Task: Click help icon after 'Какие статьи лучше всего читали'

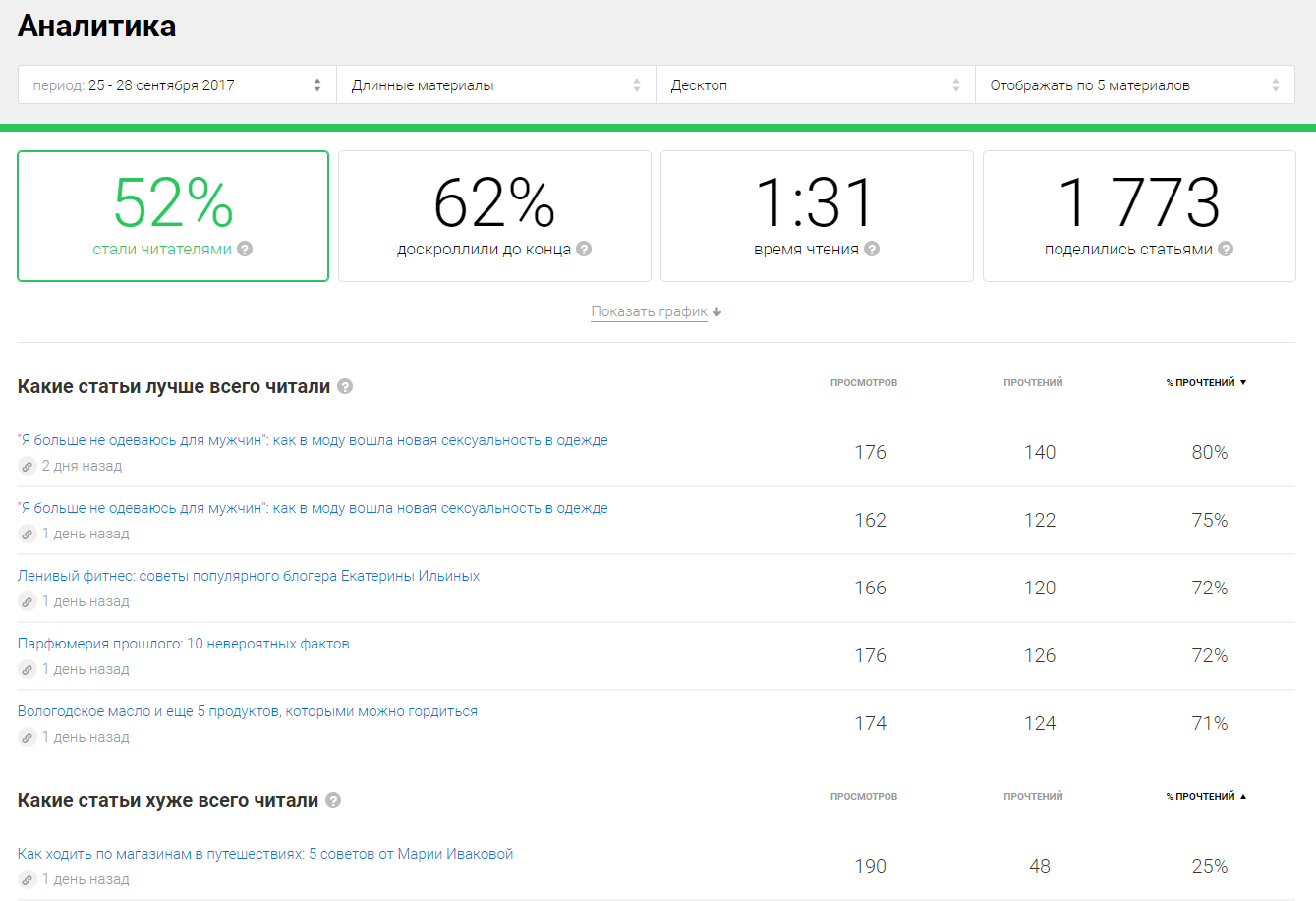Action: (x=345, y=387)
